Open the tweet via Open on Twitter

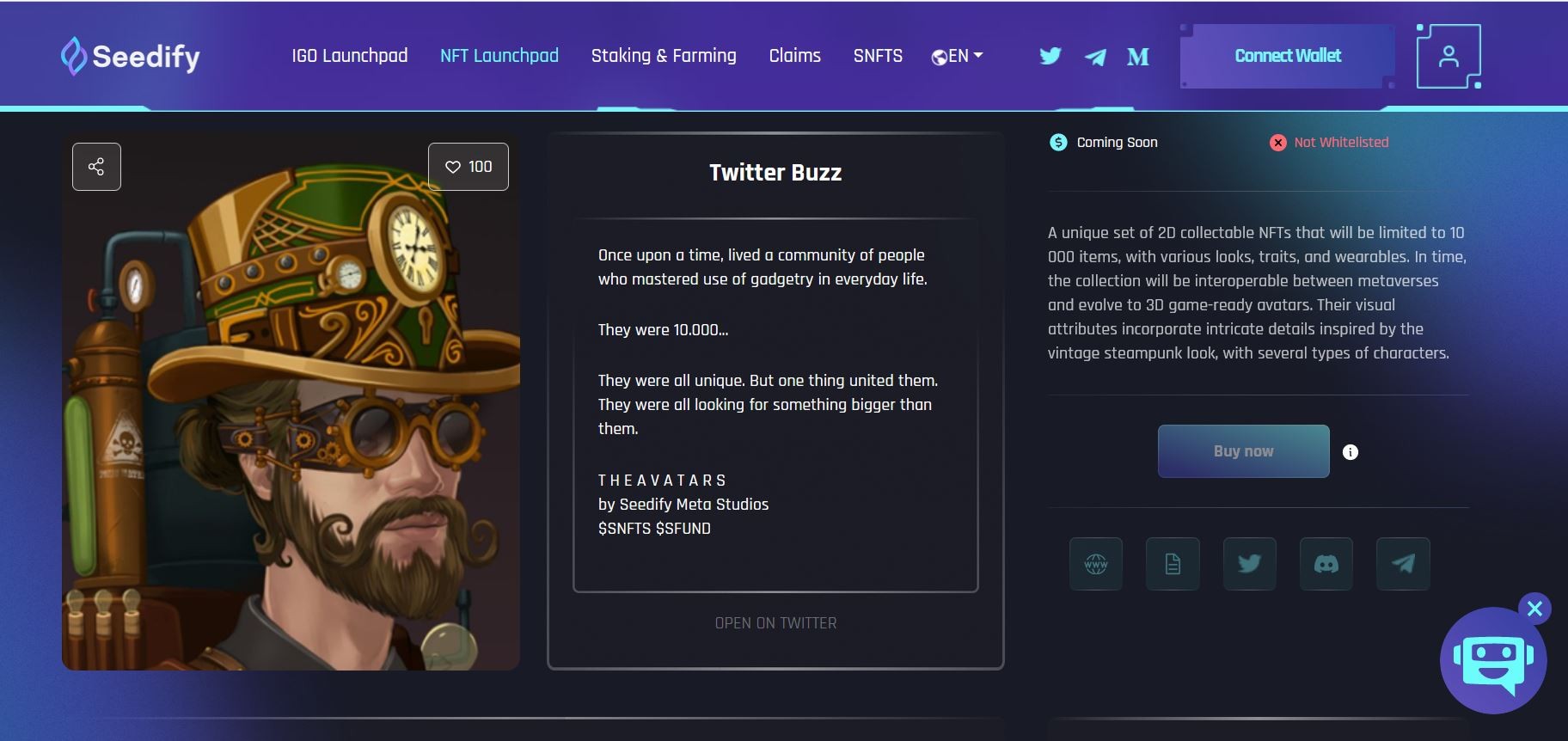pyautogui.click(x=775, y=623)
